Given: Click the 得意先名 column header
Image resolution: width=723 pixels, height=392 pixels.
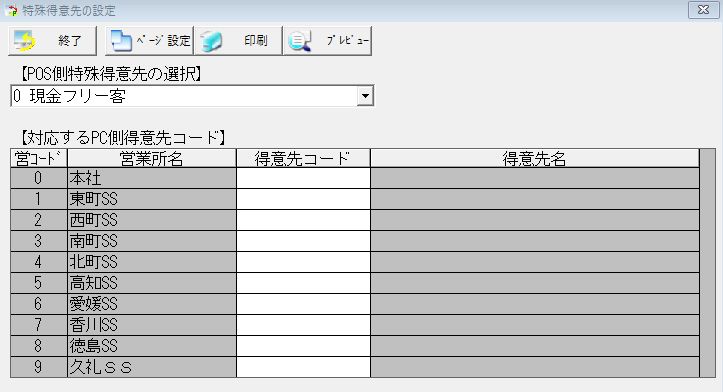Looking at the screenshot, I should coord(535,158).
